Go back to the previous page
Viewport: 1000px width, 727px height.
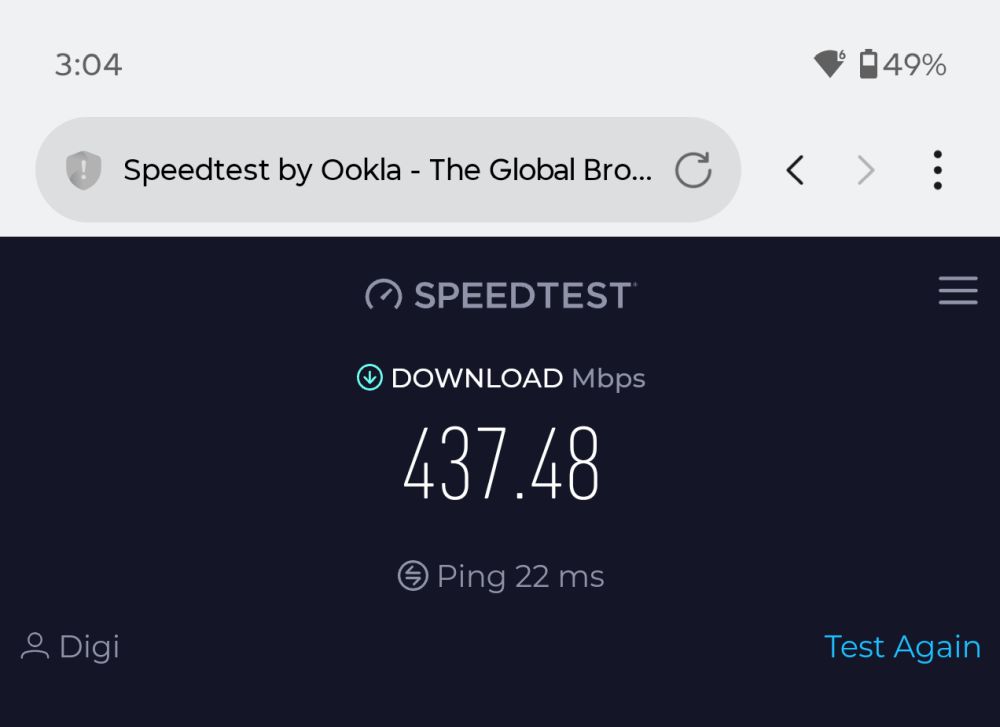[795, 171]
